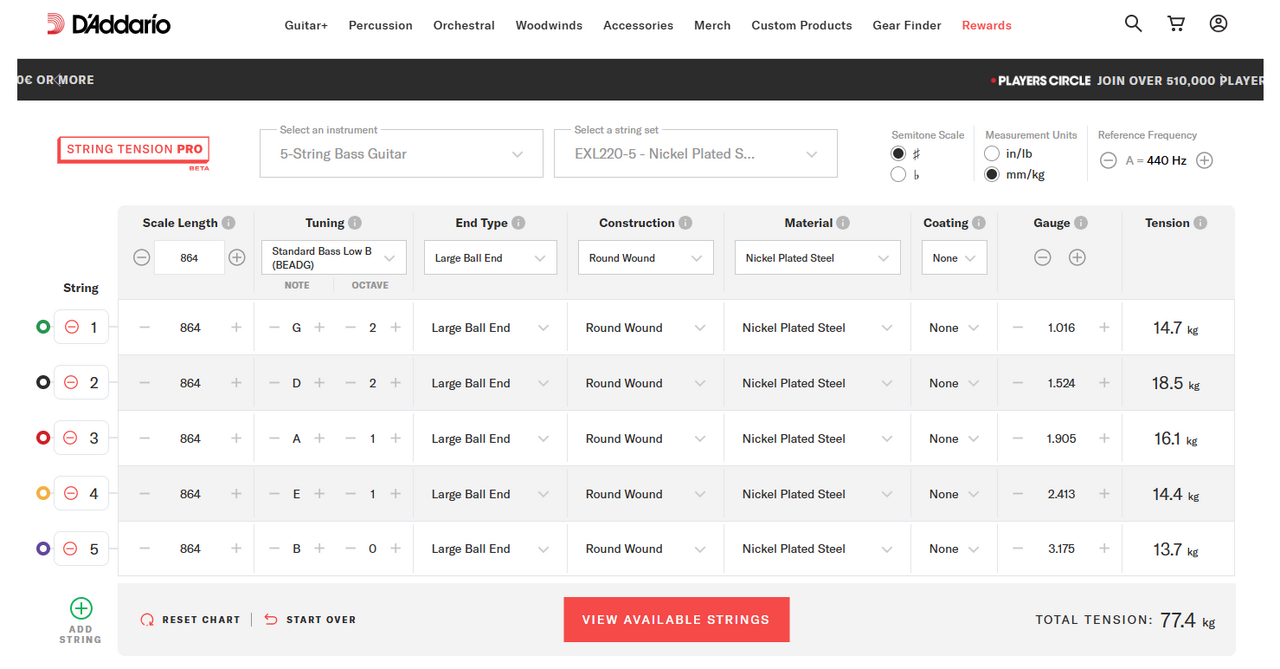
Task: Open header Coating dropdown
Action: (x=955, y=258)
